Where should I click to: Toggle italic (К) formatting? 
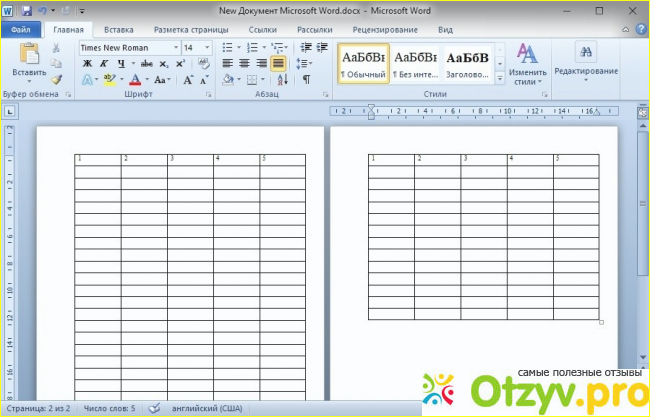pos(102,63)
